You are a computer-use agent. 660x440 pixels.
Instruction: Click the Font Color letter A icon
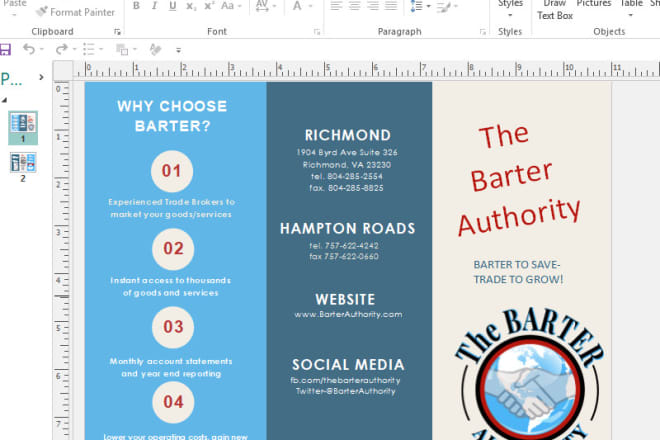[x=297, y=5]
